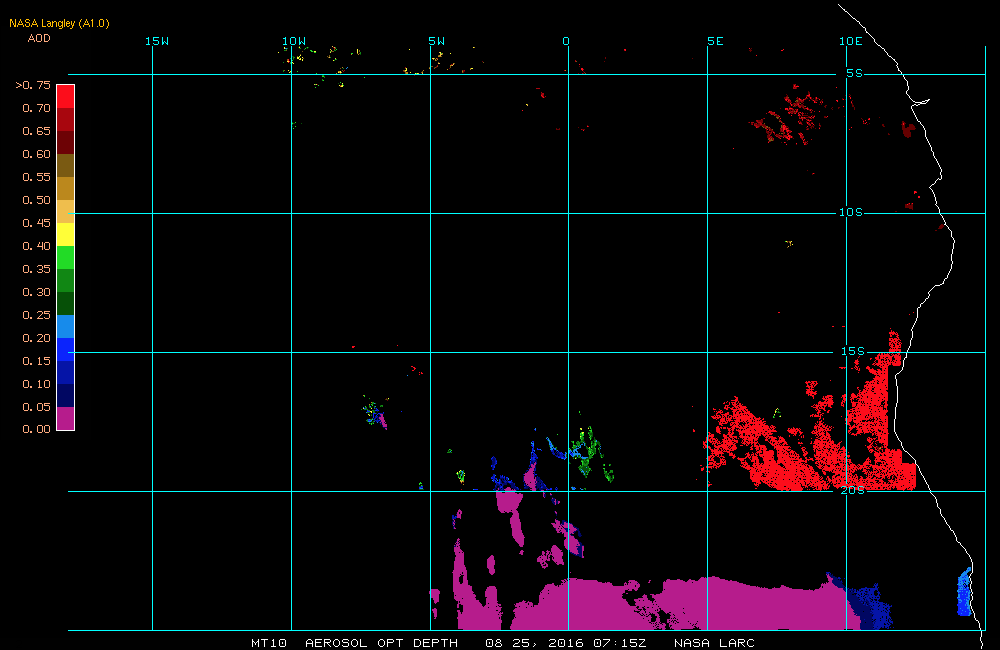Click the brown 0.55 legend swatch
This screenshot has width=1000, height=650.
pos(66,165)
